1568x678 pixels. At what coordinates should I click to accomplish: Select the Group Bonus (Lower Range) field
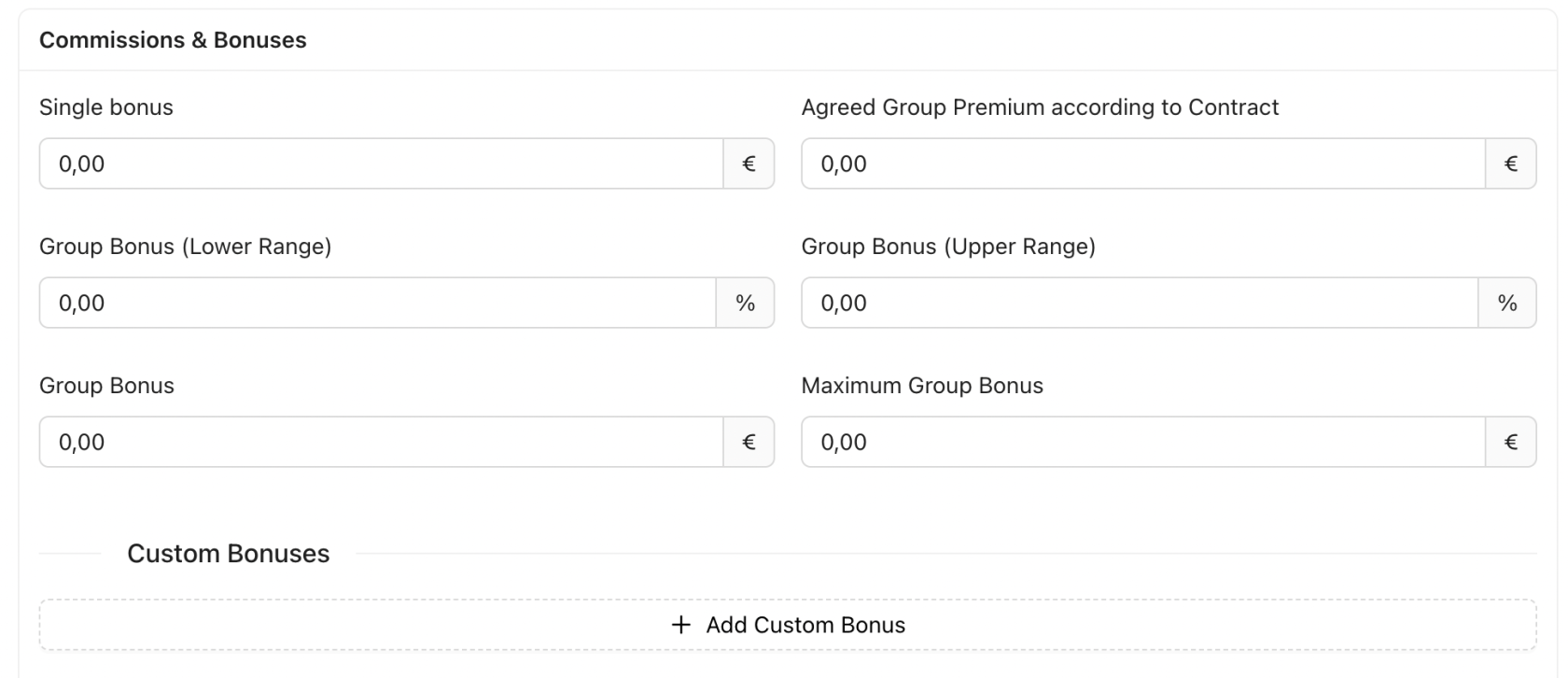click(377, 303)
